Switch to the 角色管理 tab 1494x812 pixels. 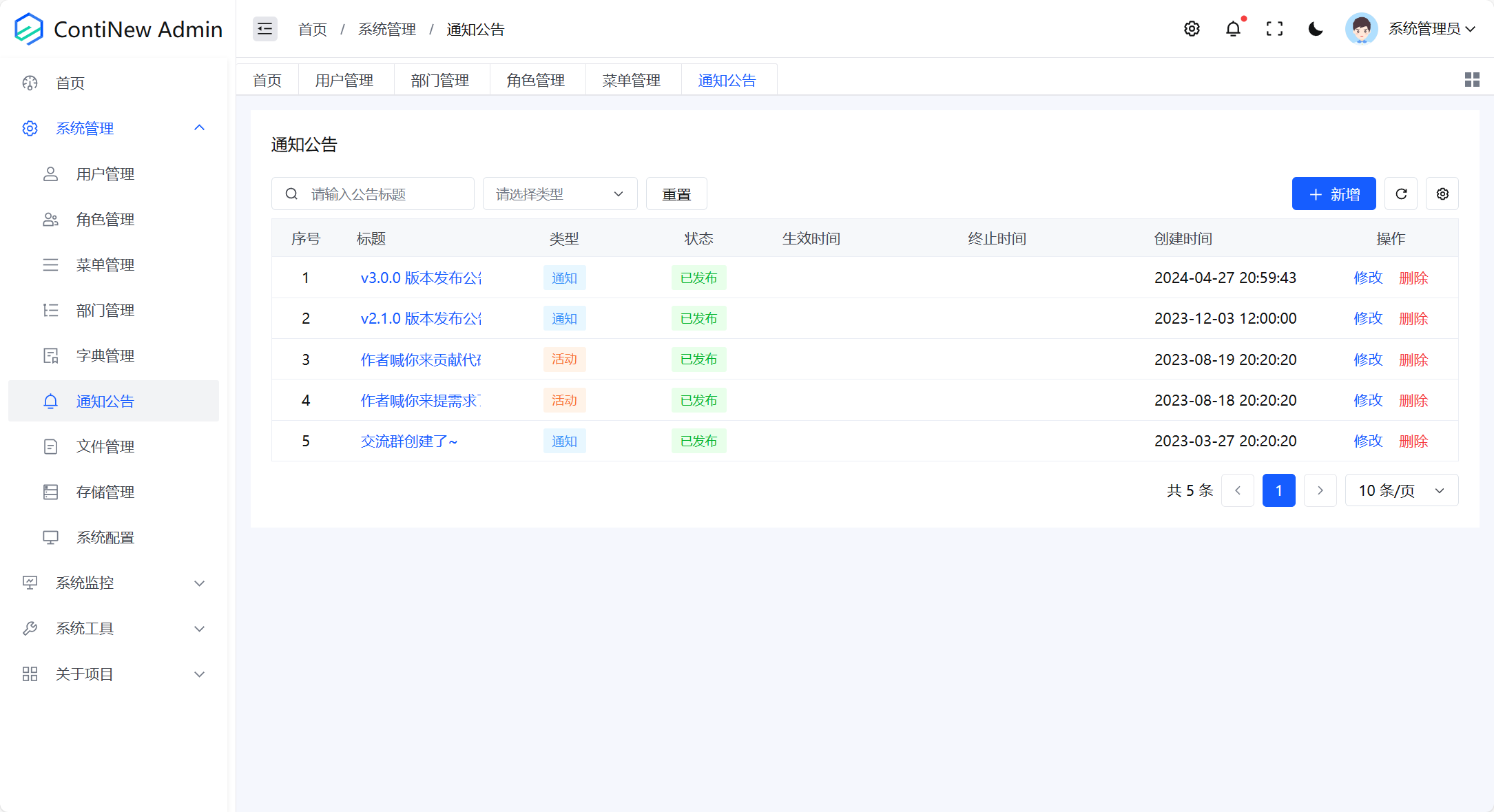(x=537, y=80)
